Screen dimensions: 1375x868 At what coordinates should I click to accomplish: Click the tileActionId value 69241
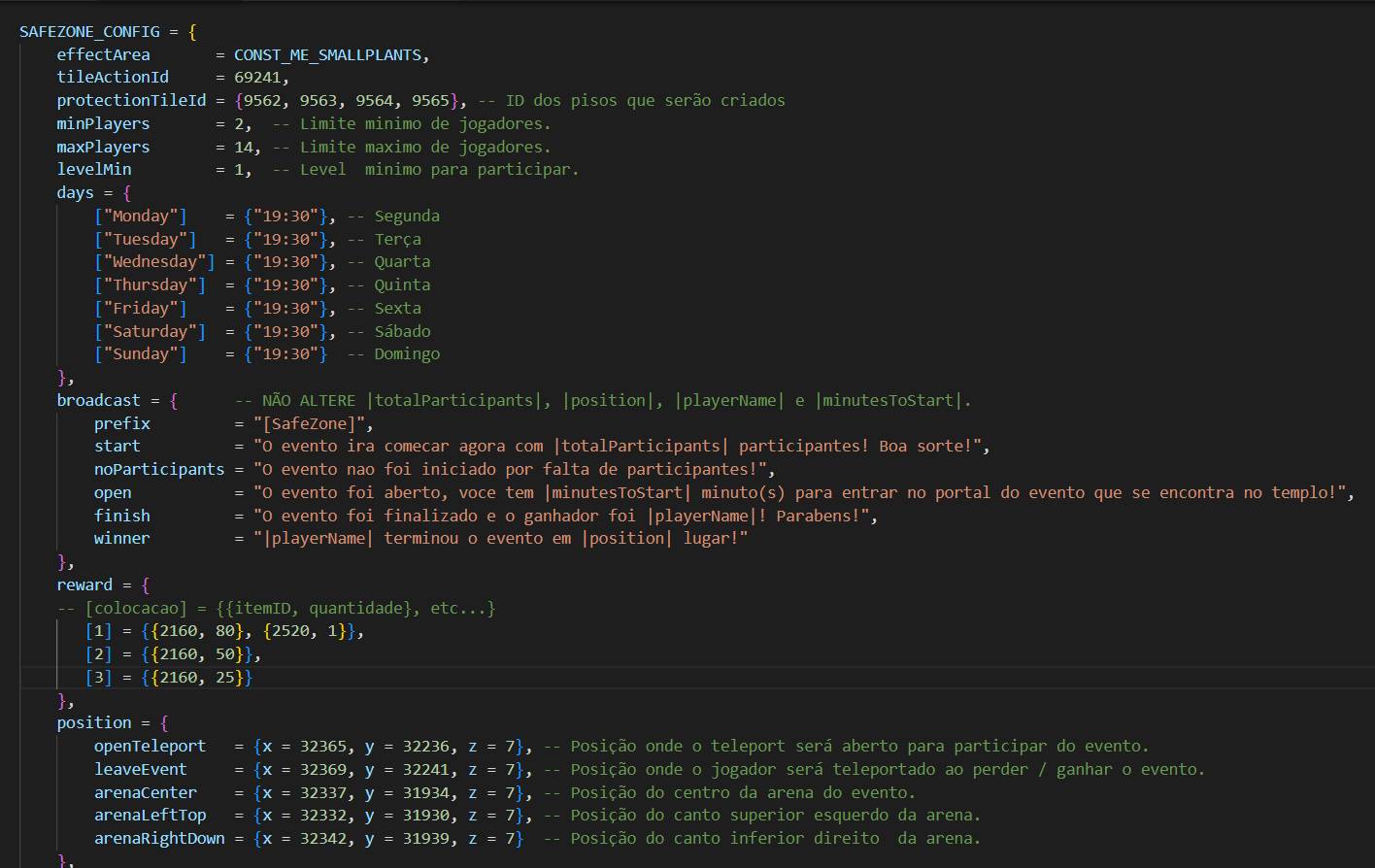pyautogui.click(x=257, y=78)
